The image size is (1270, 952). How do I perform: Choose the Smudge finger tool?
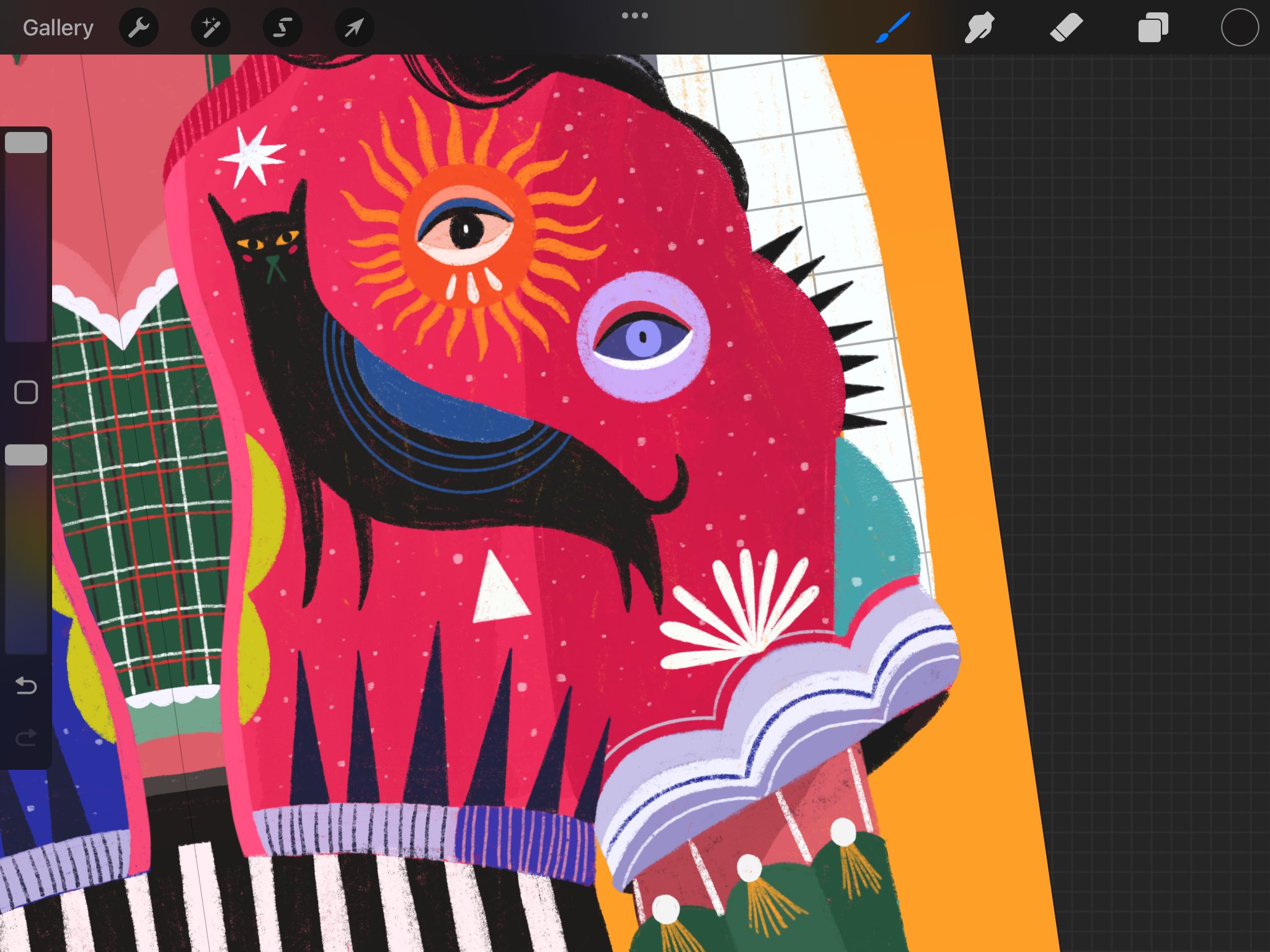tap(979, 28)
